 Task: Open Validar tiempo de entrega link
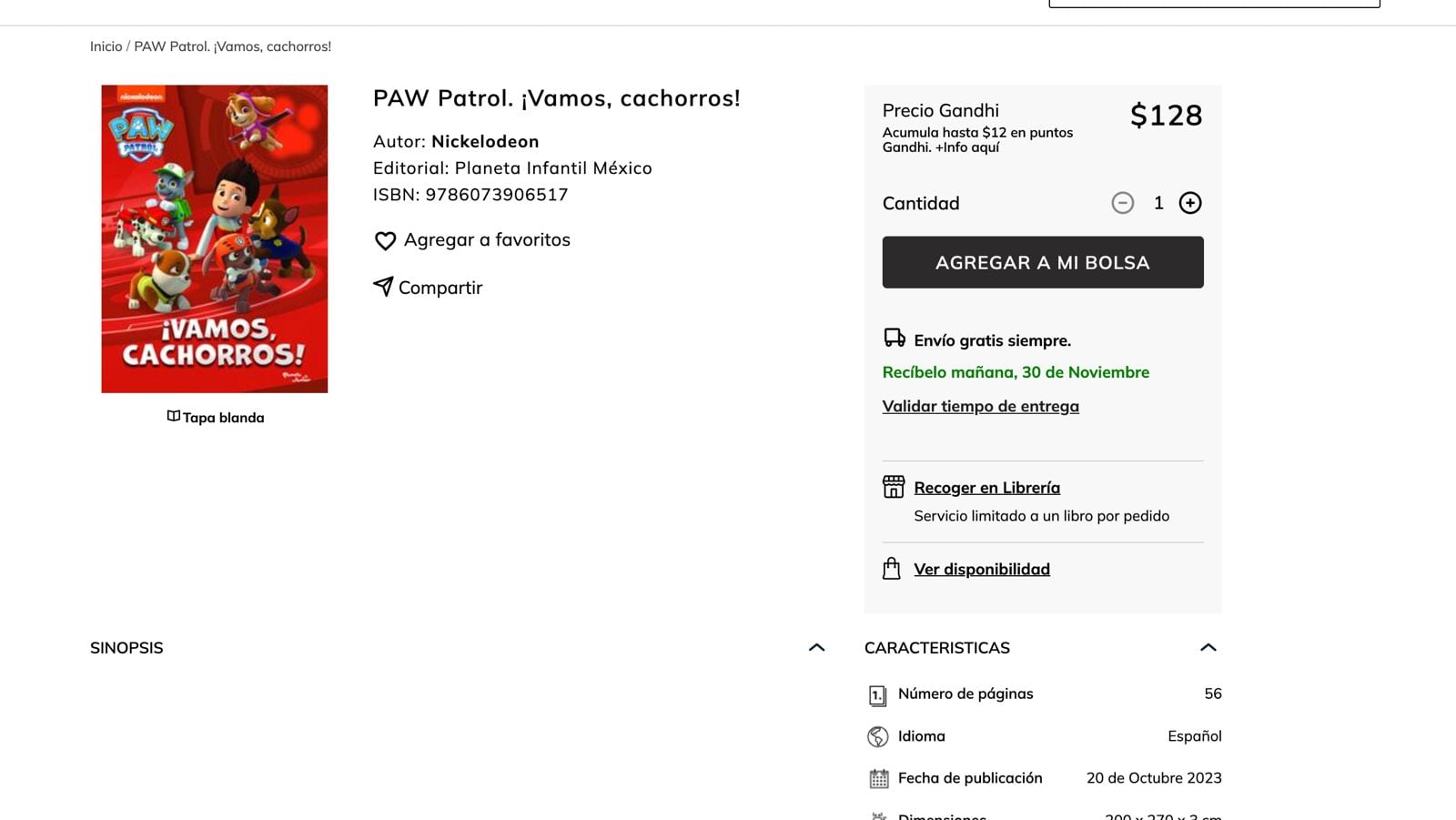coord(980,407)
